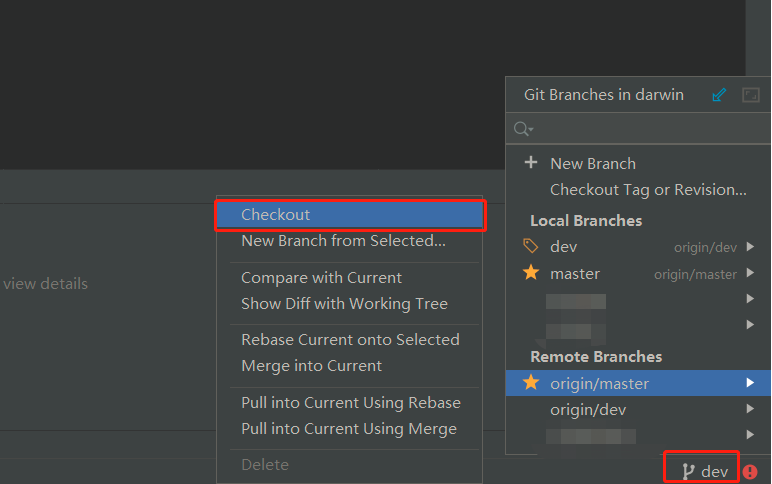Click the tag icon beside dev branch
This screenshot has height=484, width=772.
click(x=531, y=246)
